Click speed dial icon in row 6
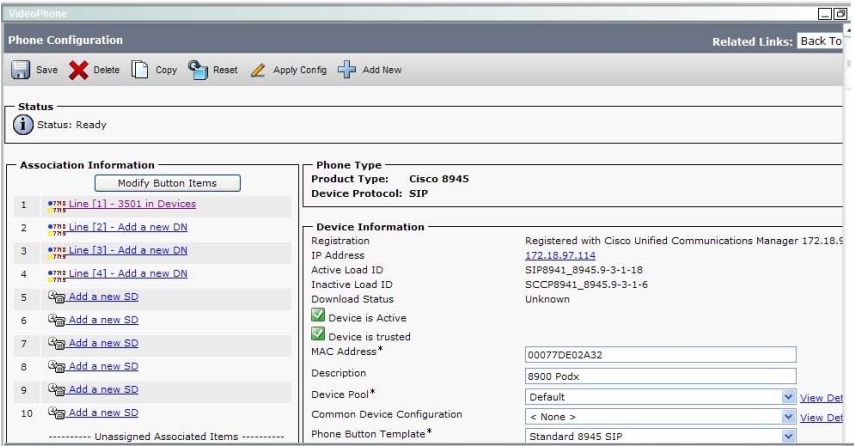This screenshot has width=854, height=446. [x=57, y=321]
